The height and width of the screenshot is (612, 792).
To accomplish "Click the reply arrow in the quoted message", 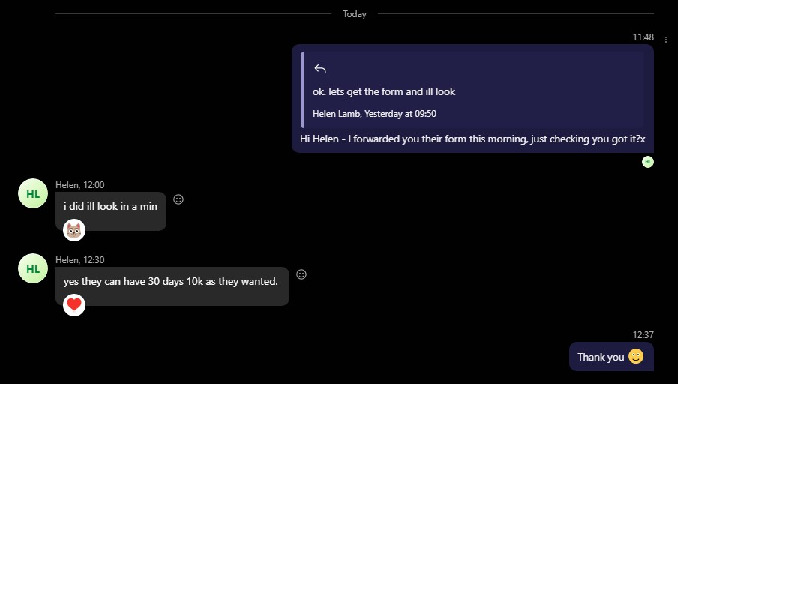I will point(320,69).
